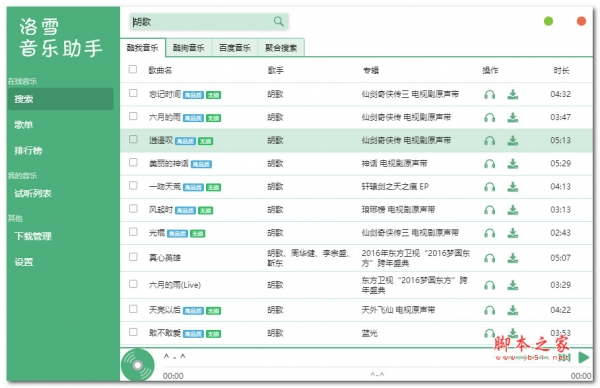Click the song title 真心英雄
Viewport: 600px width, 388px height.
[165, 258]
